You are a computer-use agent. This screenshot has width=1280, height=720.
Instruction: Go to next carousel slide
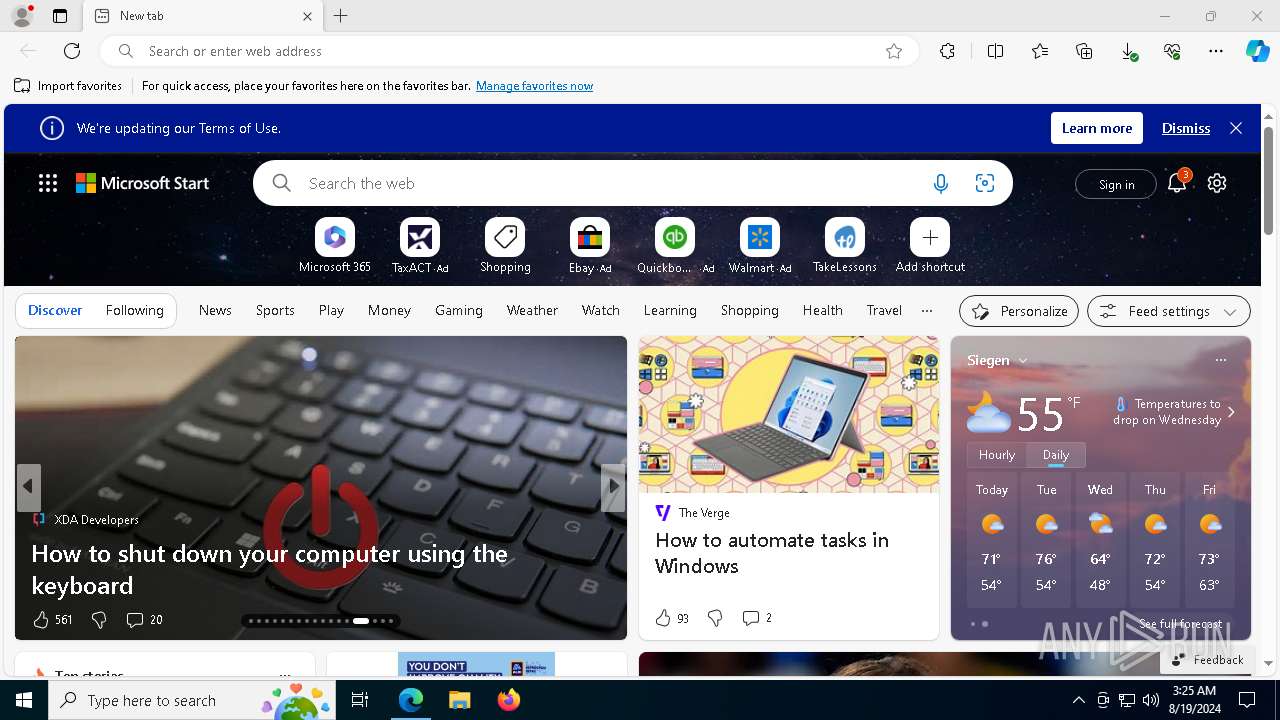coord(613,487)
